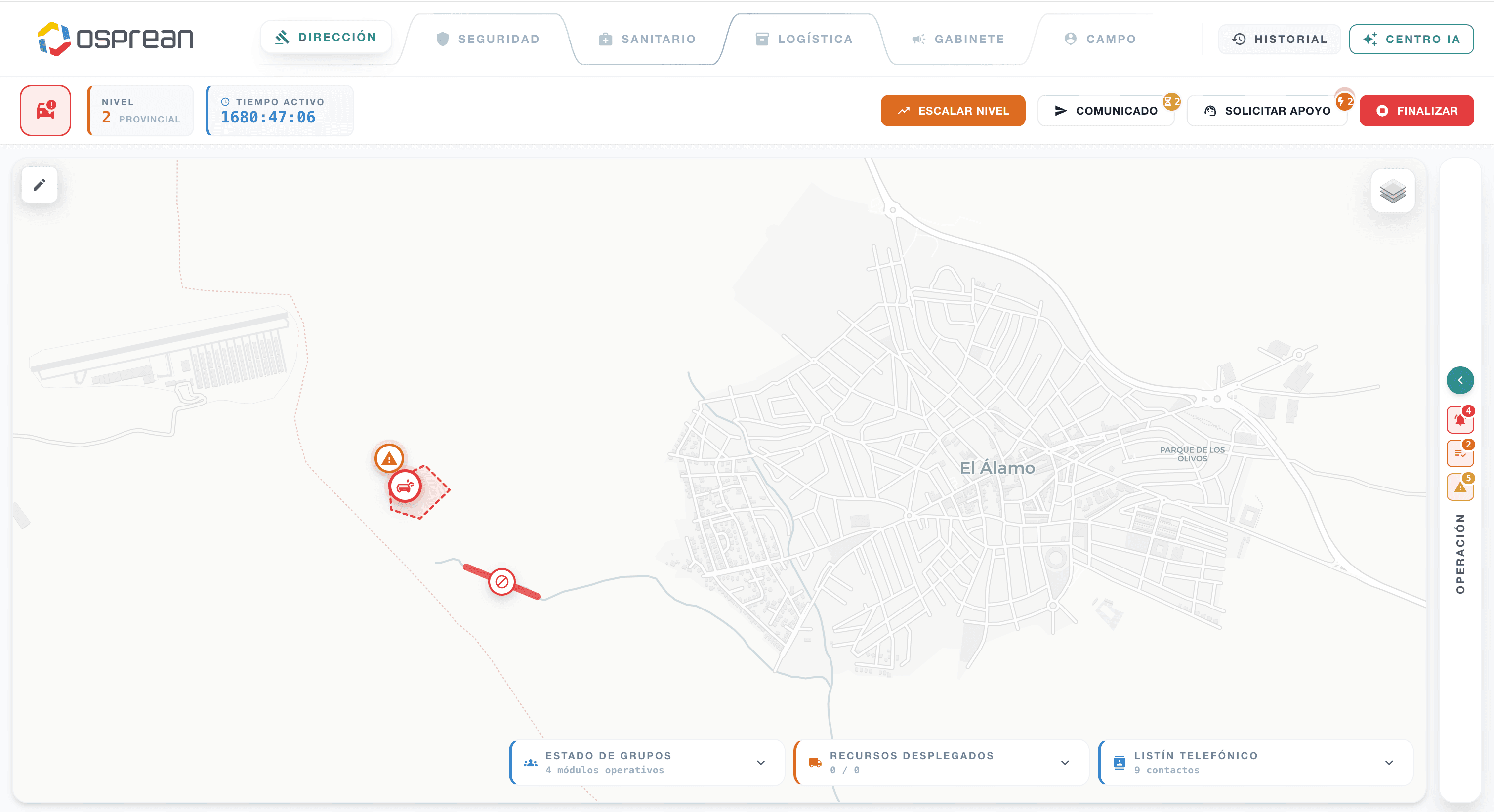Viewport: 1494px width, 812px height.
Task: Click the person icon in Campo tab
Action: tap(1071, 39)
